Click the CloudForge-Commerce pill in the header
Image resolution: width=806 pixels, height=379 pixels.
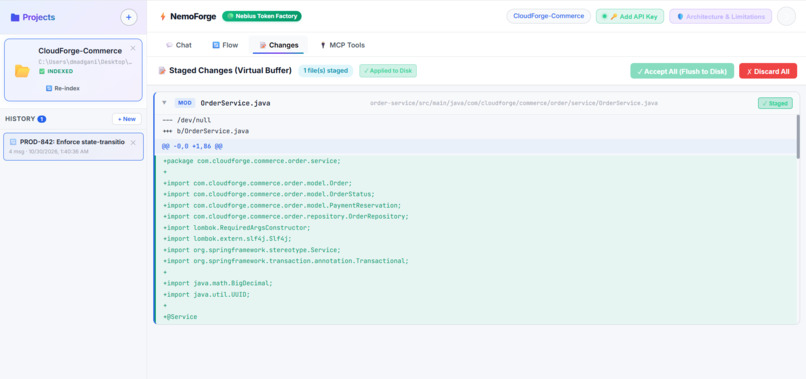pos(548,16)
